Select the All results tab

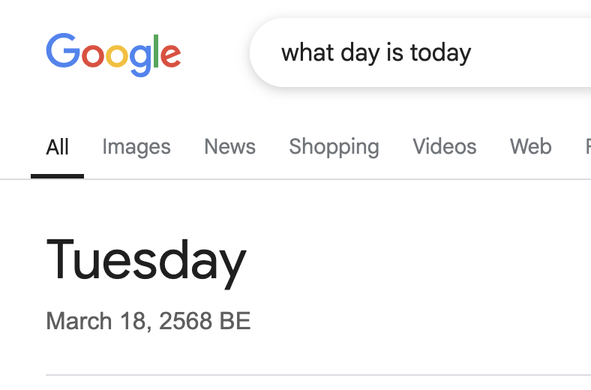click(x=57, y=147)
